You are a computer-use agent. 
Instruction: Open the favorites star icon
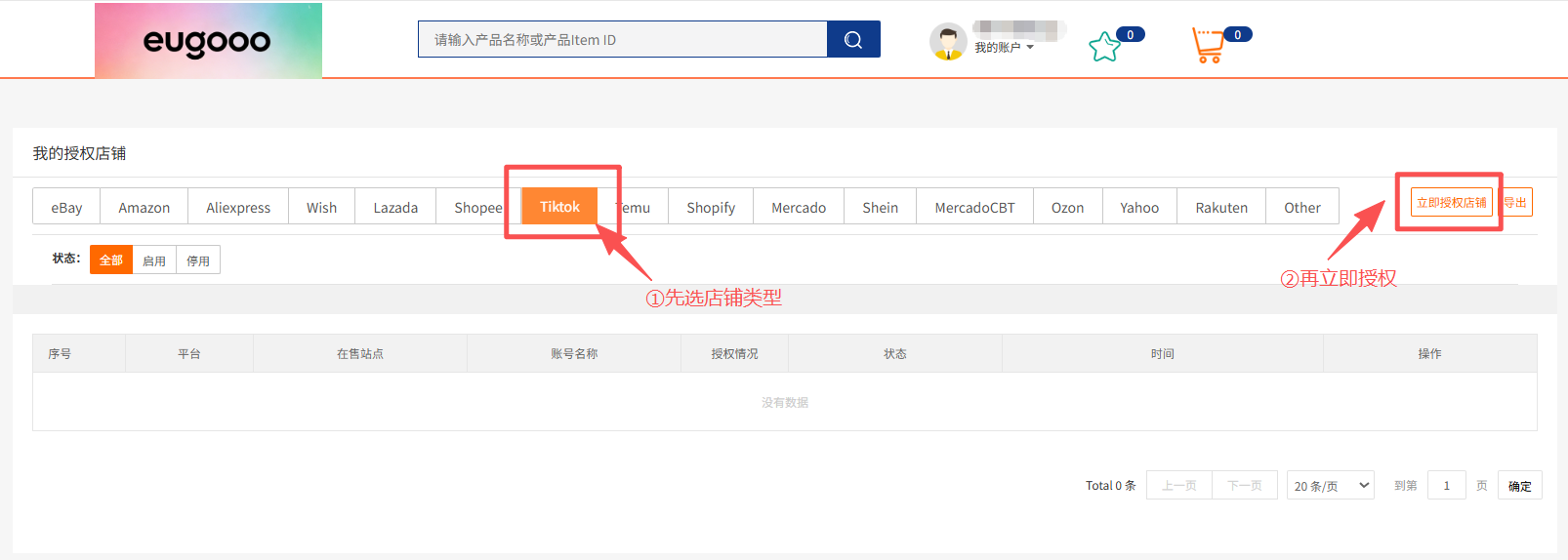(x=1104, y=46)
